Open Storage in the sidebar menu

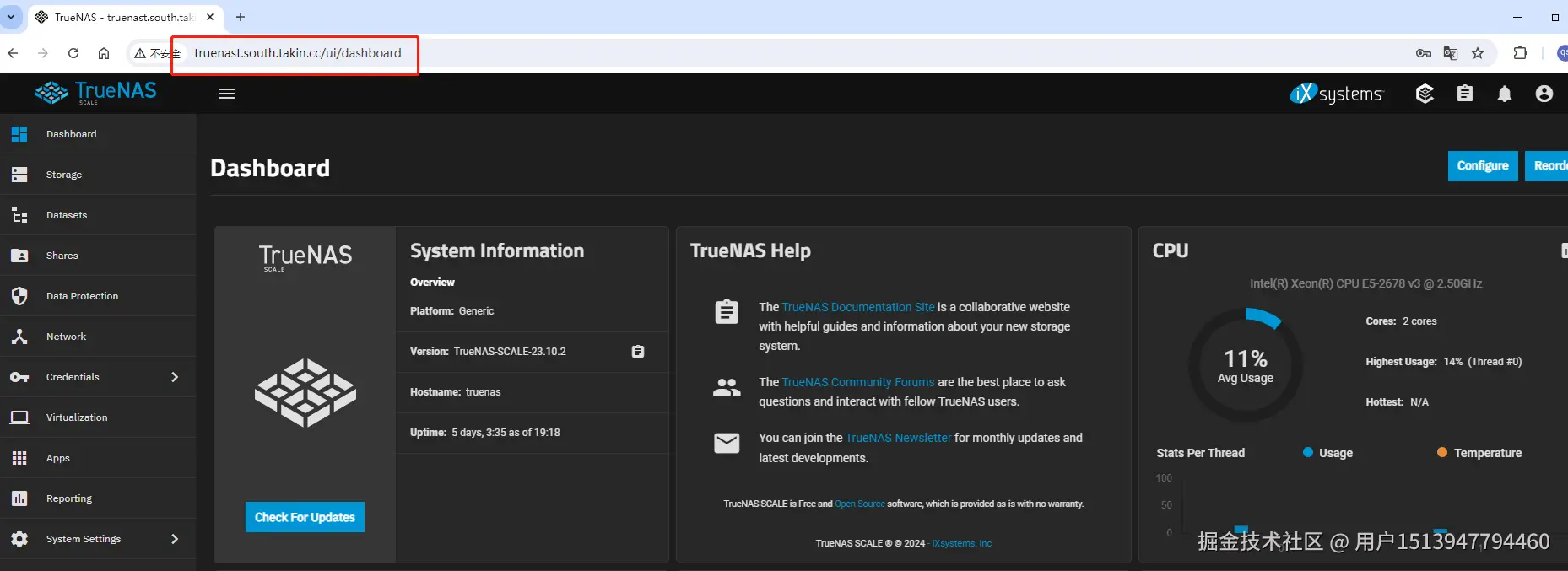point(98,175)
